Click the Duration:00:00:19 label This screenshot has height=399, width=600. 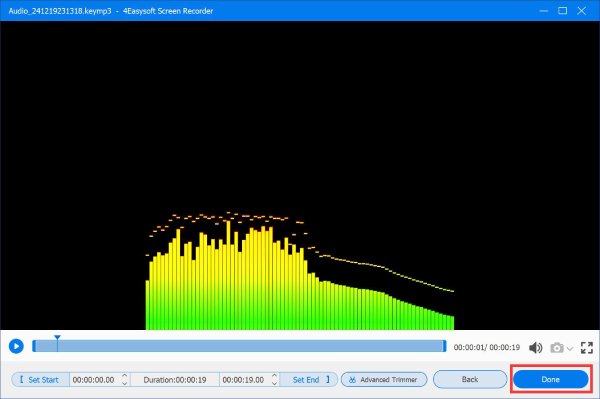[x=175, y=380]
